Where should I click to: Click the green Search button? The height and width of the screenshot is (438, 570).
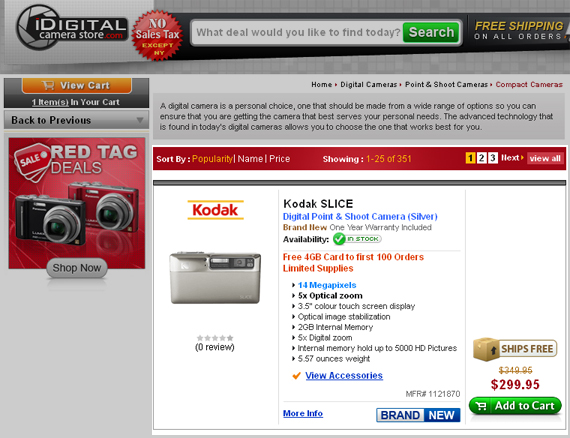431,32
